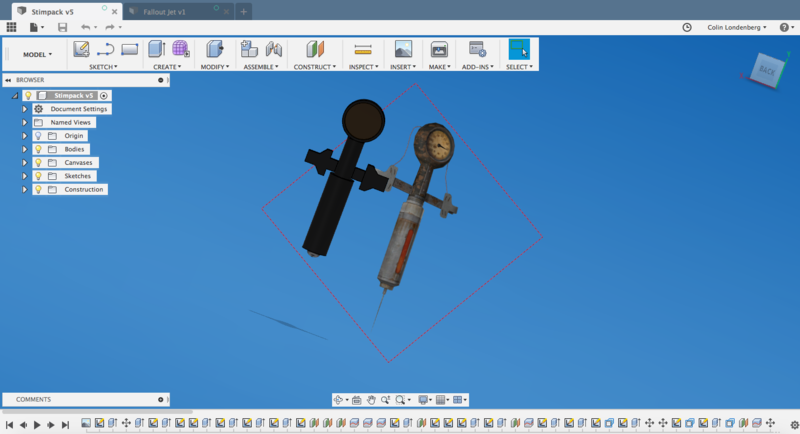Open the Insert canvas image tool
This screenshot has width=800, height=434.
click(403, 49)
